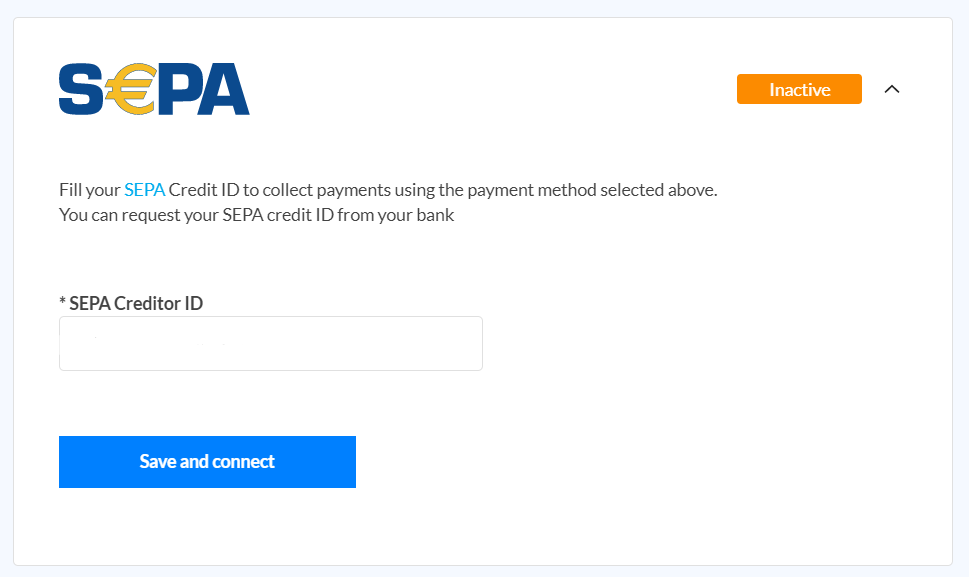The height and width of the screenshot is (577, 969).
Task: Select the blue euro-styled SEPA brand icon
Action: point(154,89)
